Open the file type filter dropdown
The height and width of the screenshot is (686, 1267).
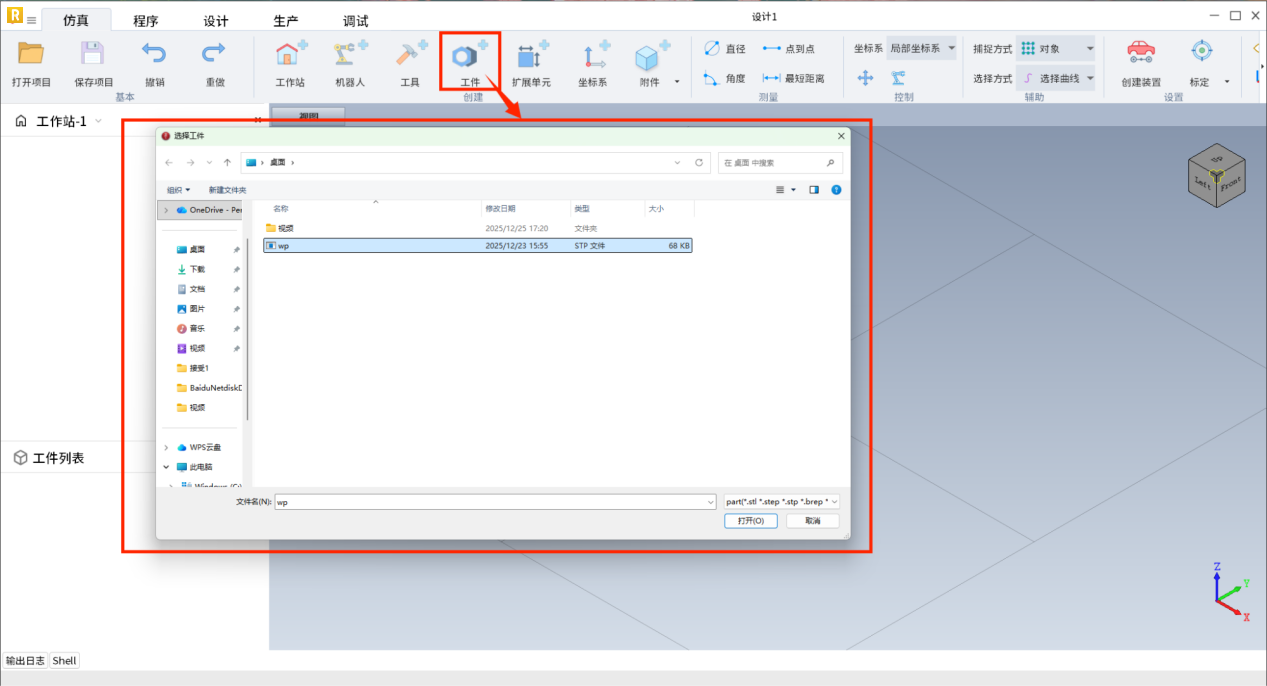pos(782,502)
